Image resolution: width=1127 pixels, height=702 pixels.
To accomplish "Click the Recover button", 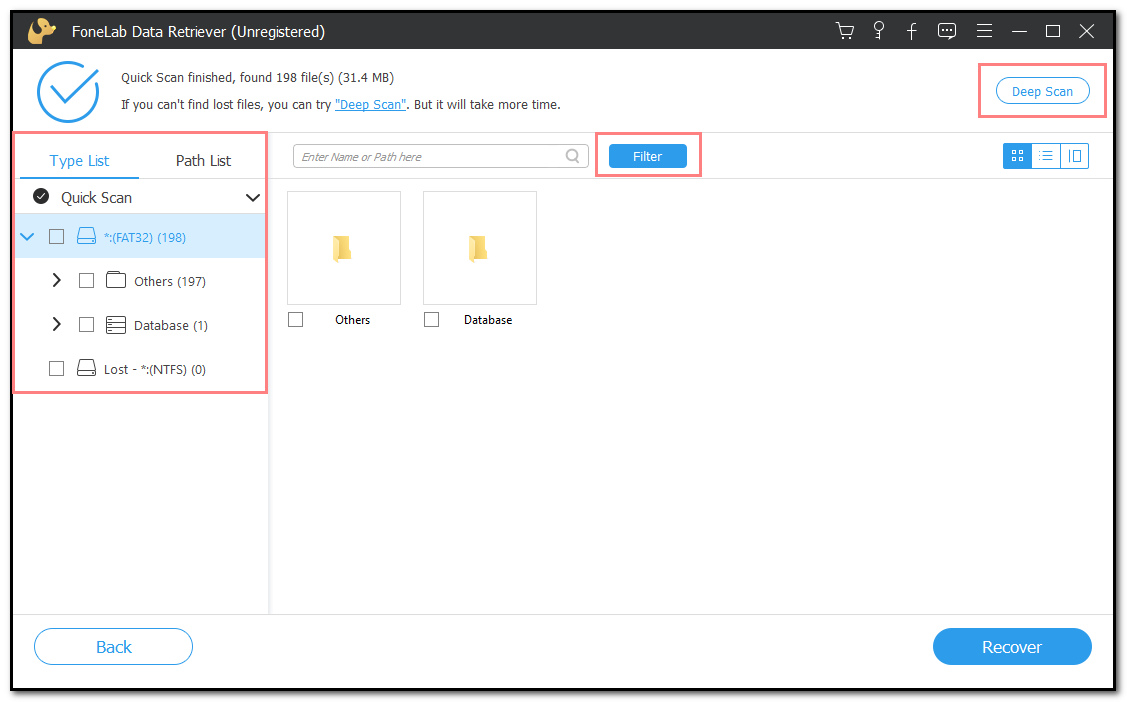I will [x=1012, y=647].
